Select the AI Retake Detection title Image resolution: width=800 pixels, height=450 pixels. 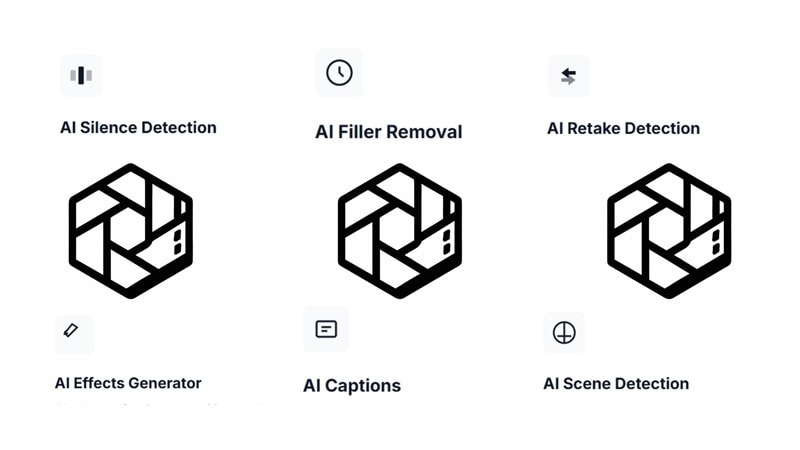[x=623, y=129]
